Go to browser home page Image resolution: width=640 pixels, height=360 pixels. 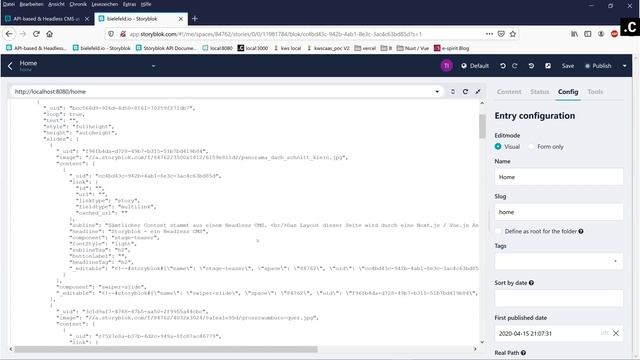[x=49, y=34]
